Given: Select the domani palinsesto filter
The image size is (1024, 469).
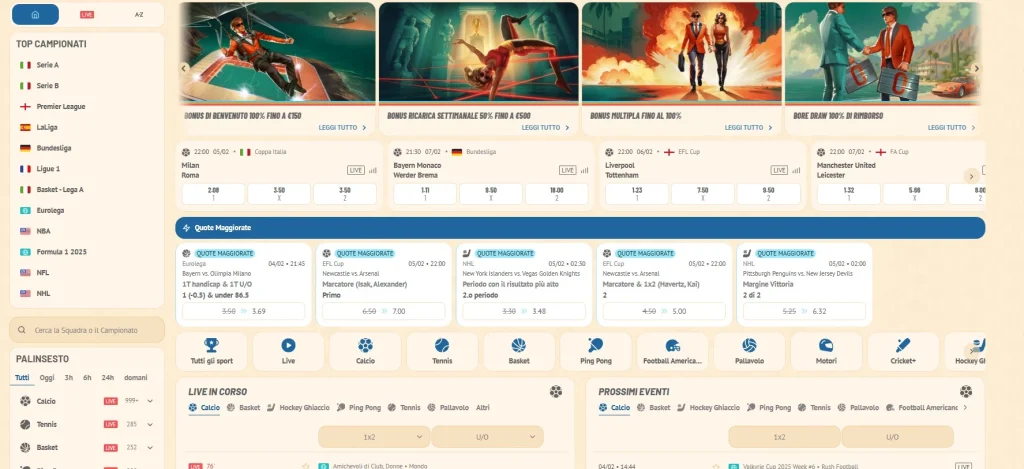Looking at the screenshot, I should (136, 378).
